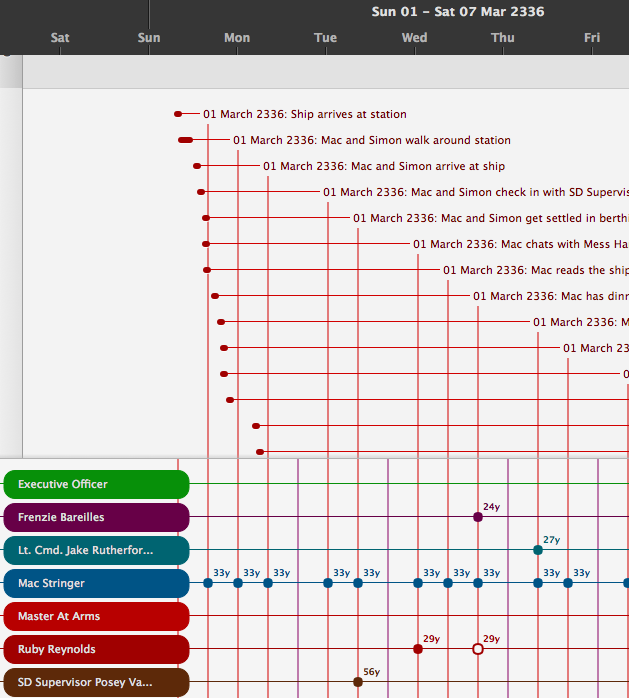Click the 'Mac has dinner' event label
Image resolution: width=629 pixels, height=698 pixels.
[550, 296]
